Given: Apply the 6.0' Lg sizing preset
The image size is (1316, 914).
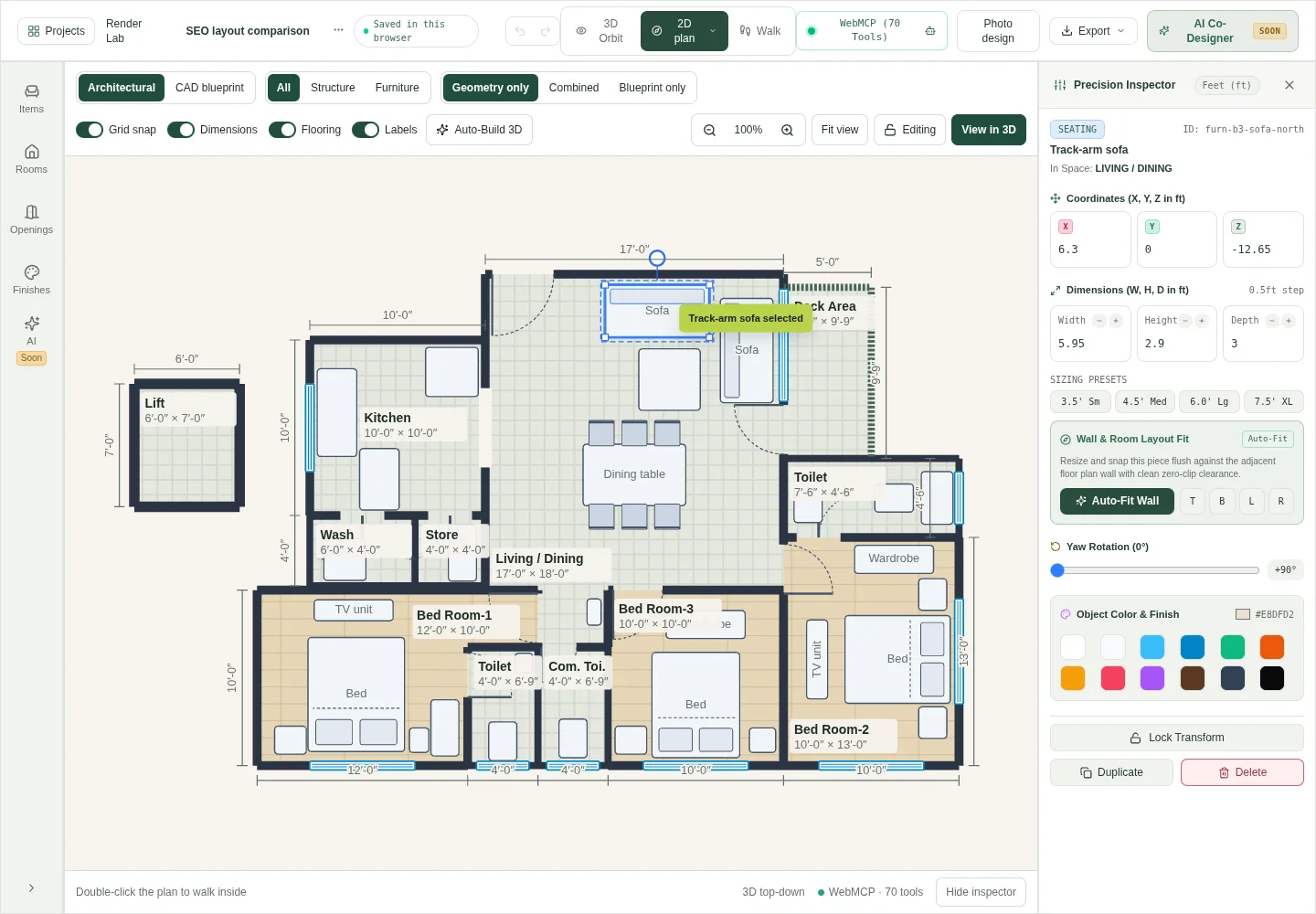Looking at the screenshot, I should tap(1210, 401).
